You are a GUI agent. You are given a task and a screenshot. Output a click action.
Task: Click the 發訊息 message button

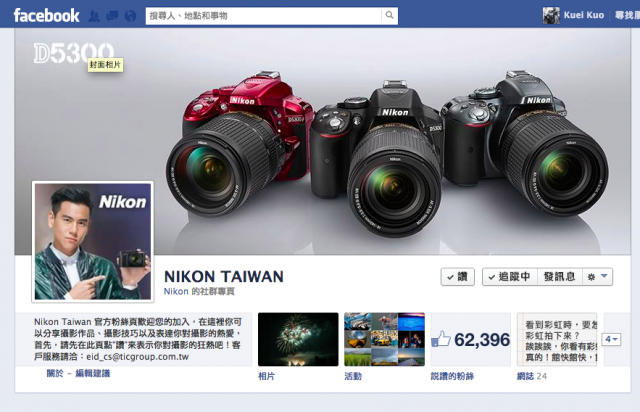pyautogui.click(x=560, y=277)
